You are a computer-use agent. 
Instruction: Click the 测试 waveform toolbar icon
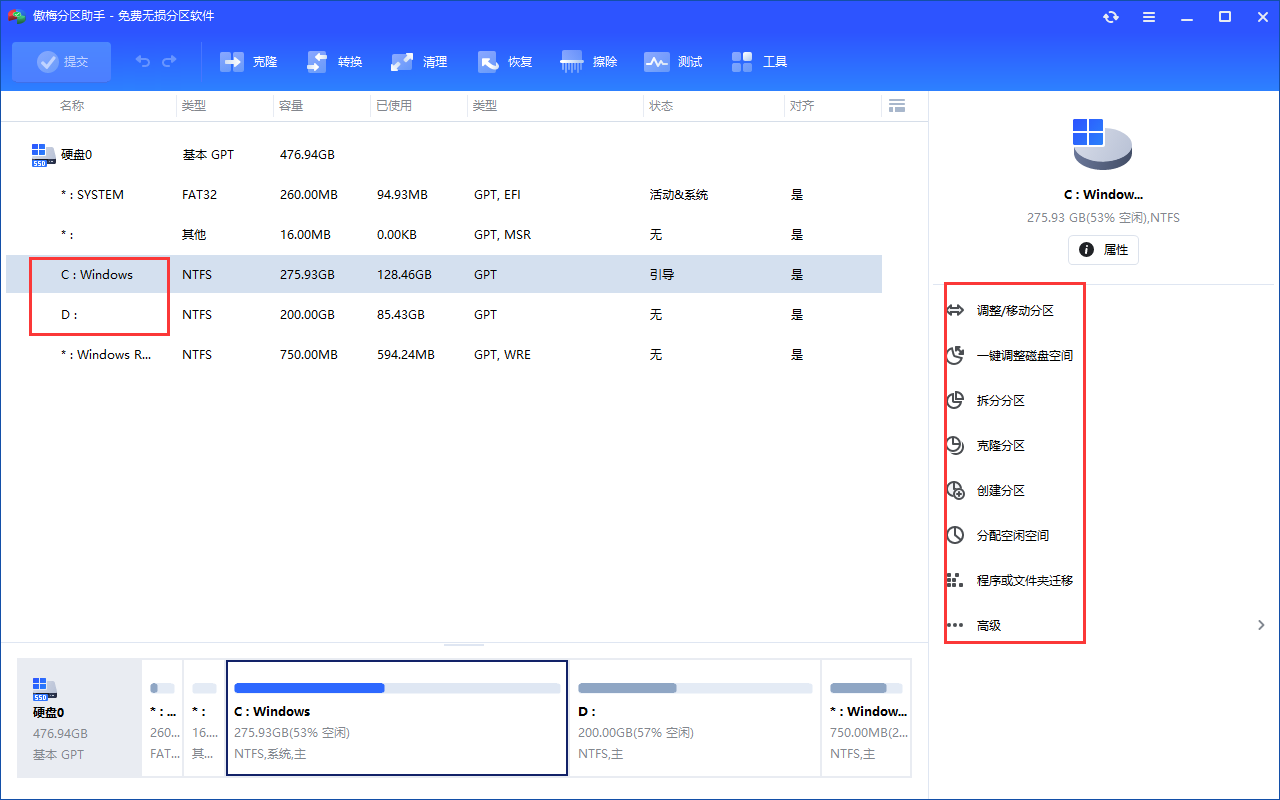(x=656, y=62)
